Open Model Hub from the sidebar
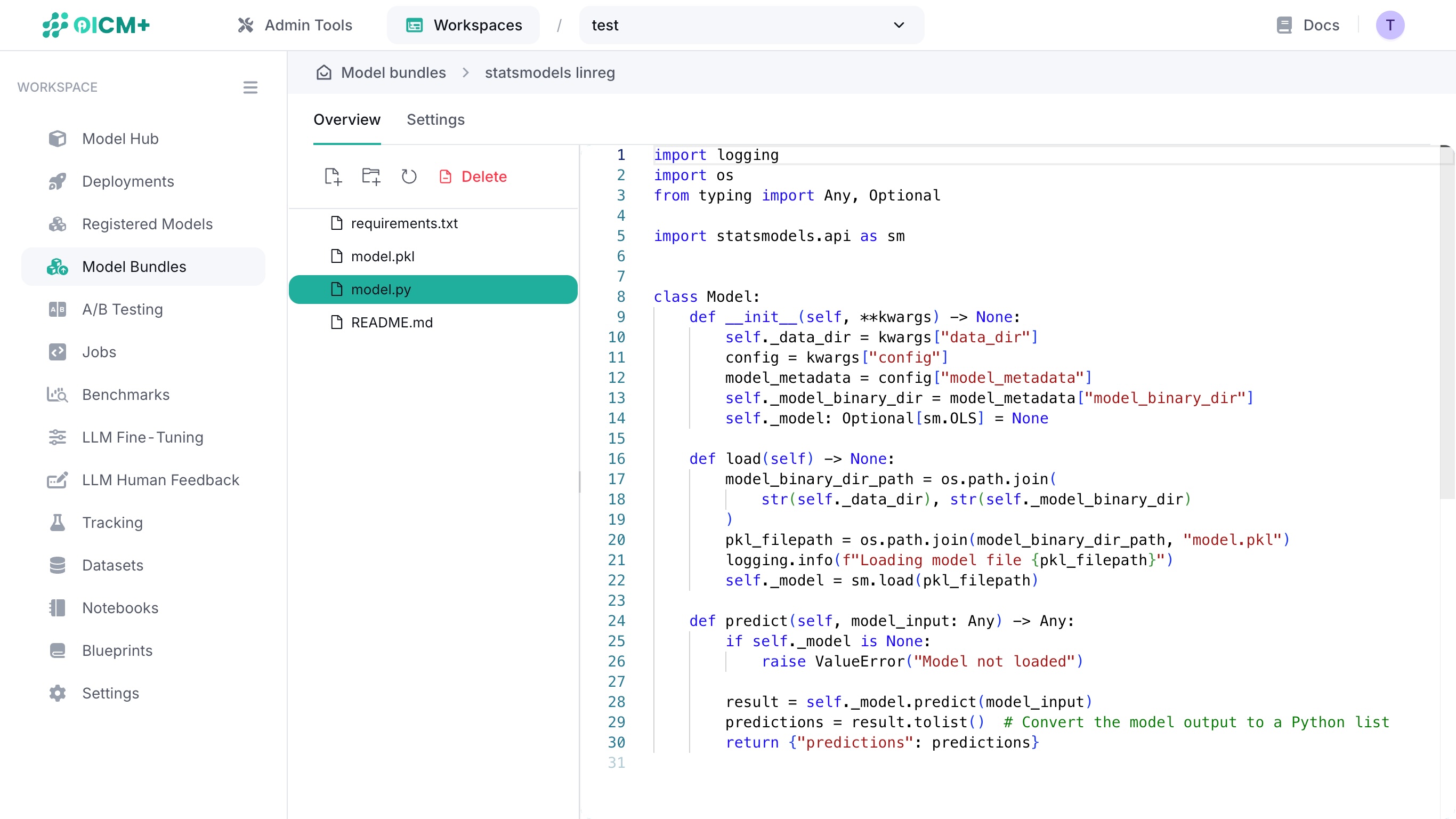The height and width of the screenshot is (819, 1456). coord(120,139)
